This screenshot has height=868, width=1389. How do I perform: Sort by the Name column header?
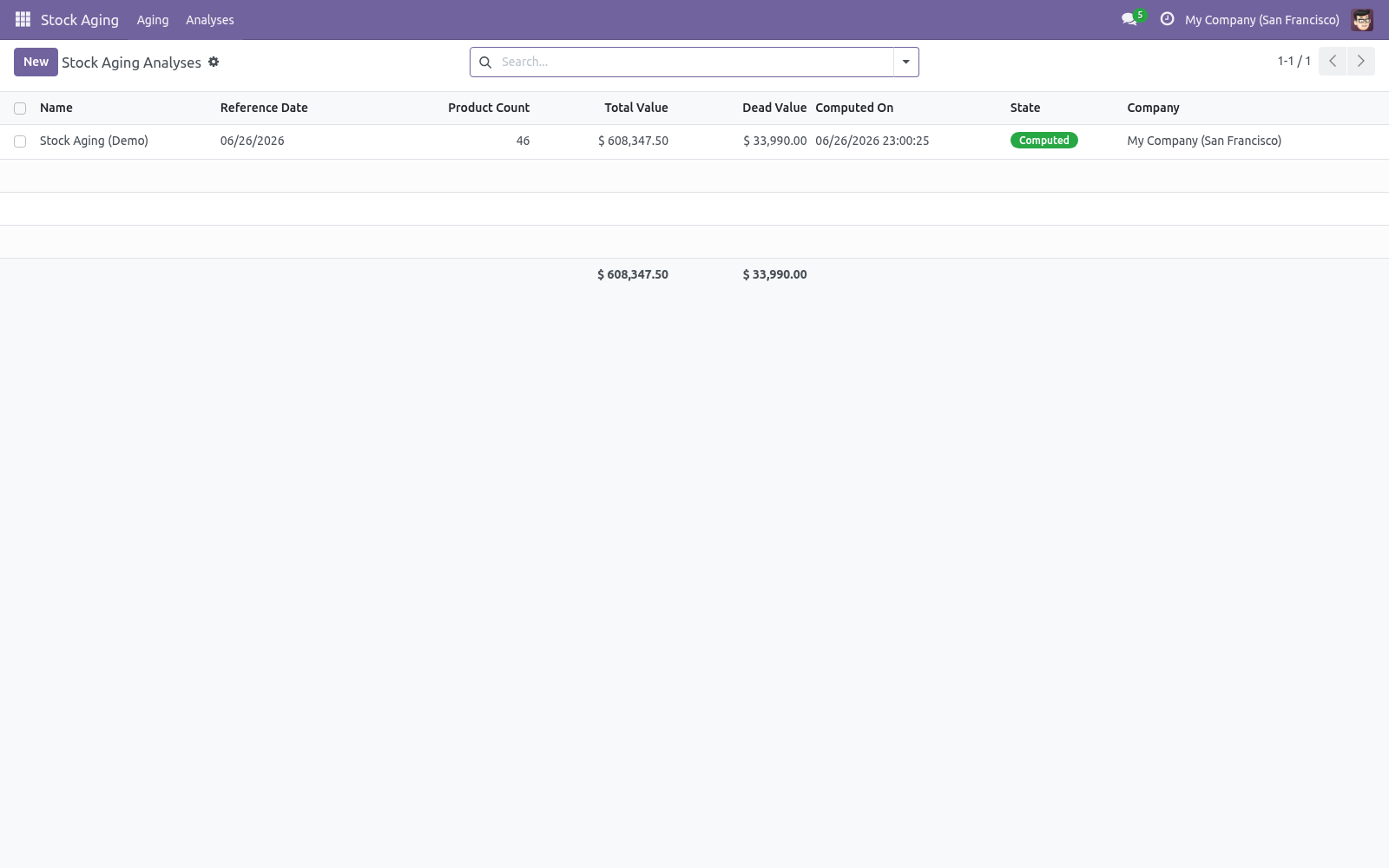click(56, 108)
